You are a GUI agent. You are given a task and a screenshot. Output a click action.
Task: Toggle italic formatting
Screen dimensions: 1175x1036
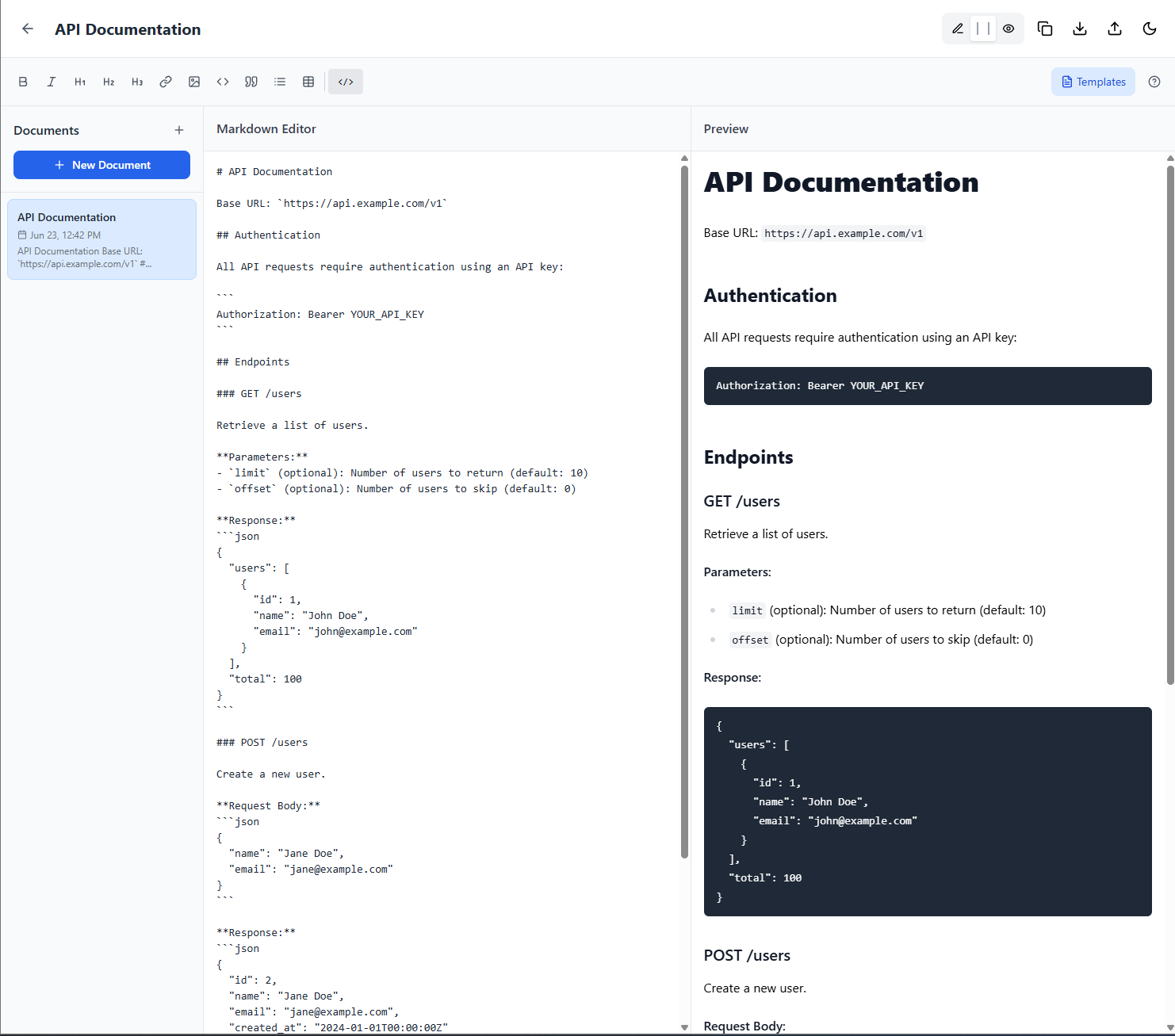click(x=52, y=82)
